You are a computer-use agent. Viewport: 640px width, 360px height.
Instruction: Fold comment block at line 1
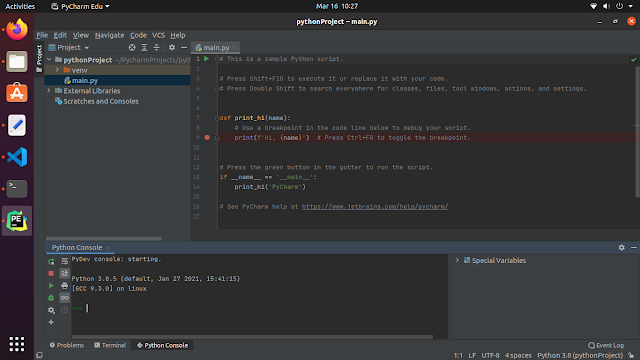(x=217, y=59)
